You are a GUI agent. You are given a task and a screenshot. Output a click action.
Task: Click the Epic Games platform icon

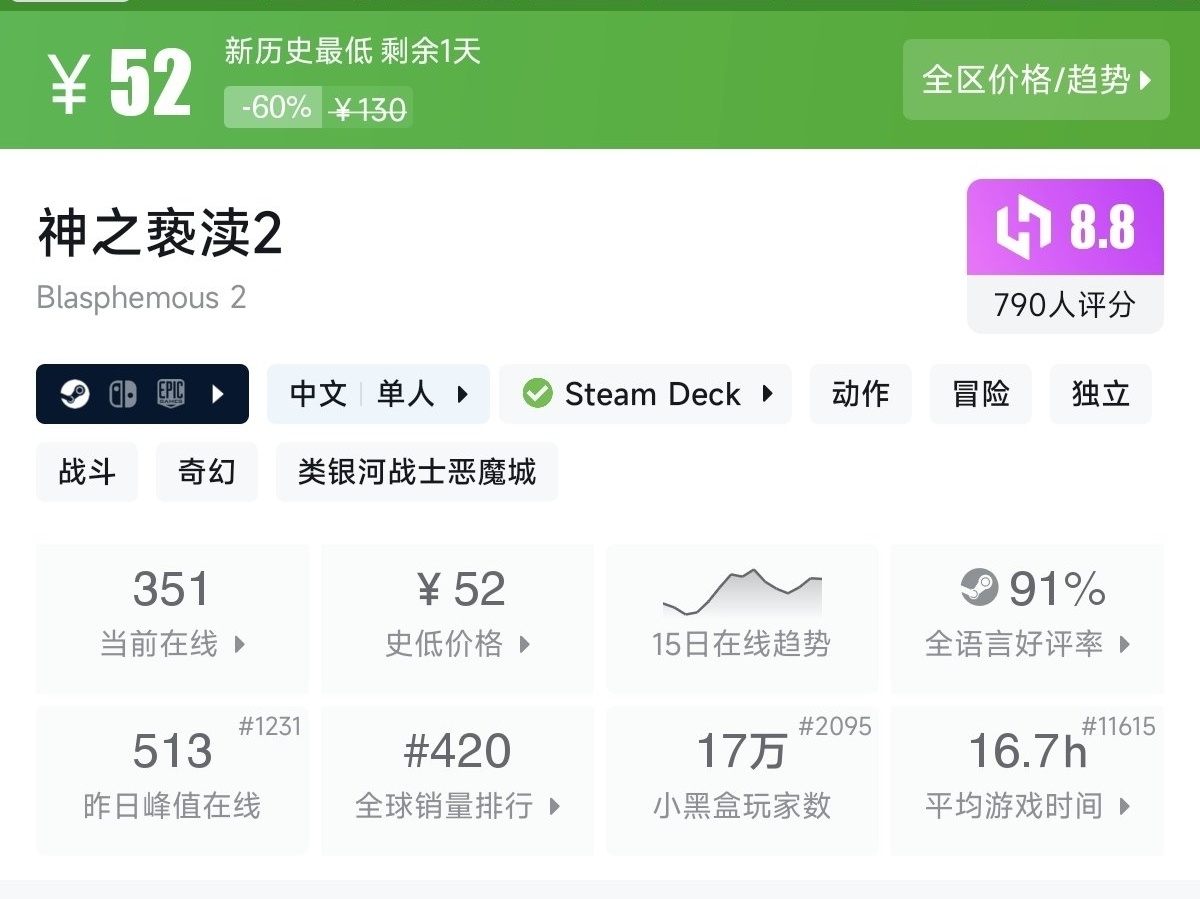coord(171,394)
